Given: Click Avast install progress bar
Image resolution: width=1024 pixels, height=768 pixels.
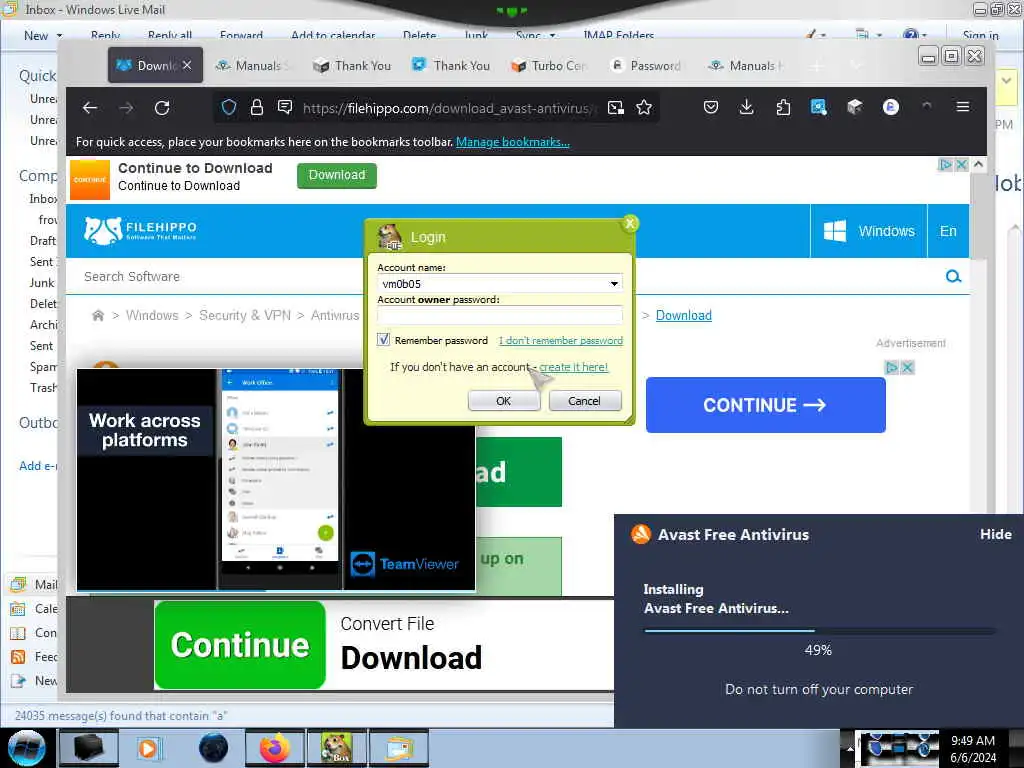Looking at the screenshot, I should (x=820, y=630).
